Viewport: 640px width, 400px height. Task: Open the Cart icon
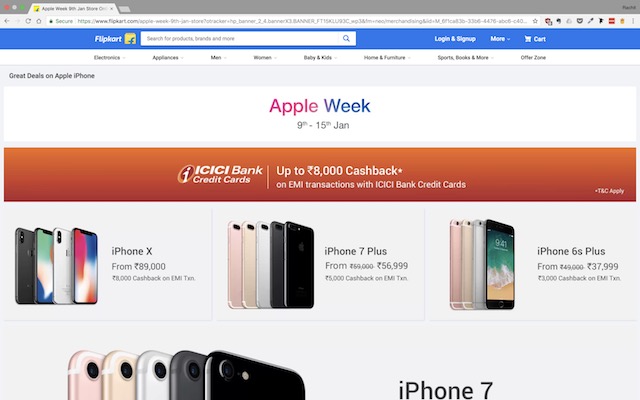tap(535, 39)
